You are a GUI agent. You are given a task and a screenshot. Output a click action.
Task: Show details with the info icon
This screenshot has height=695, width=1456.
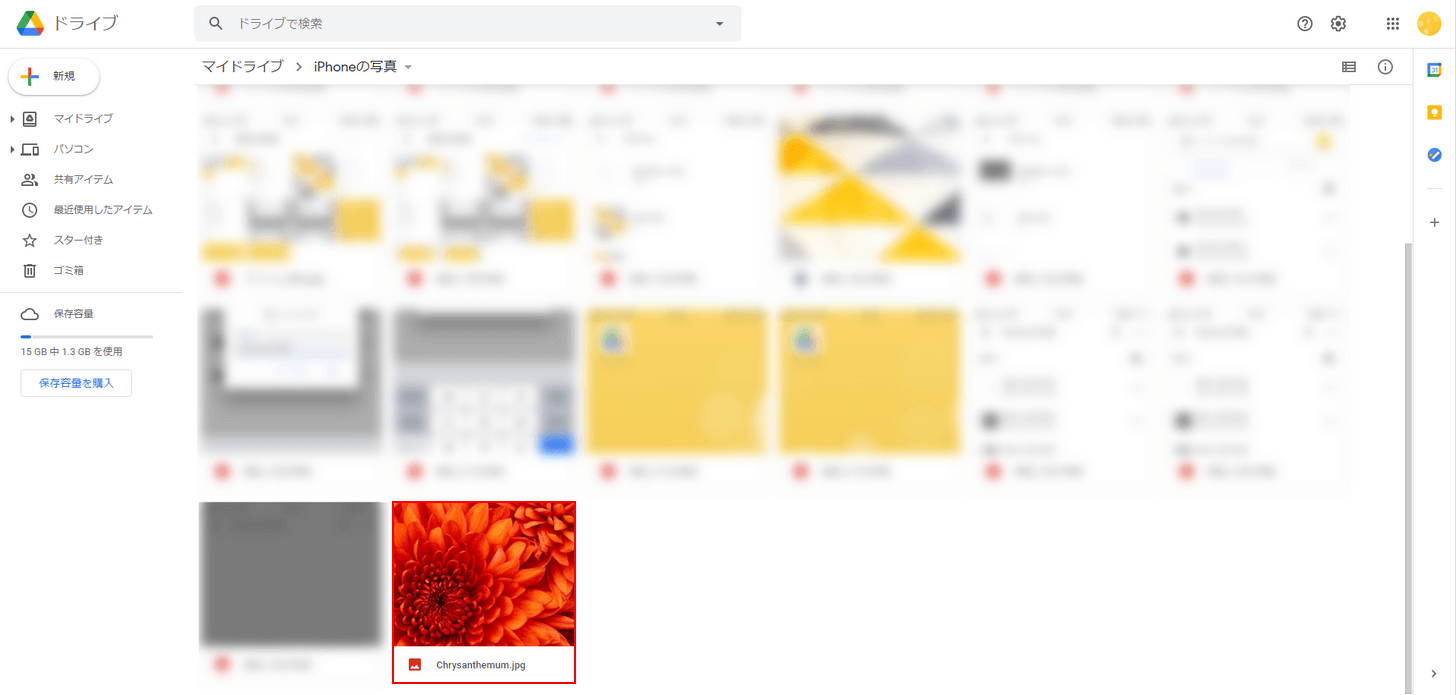(1385, 67)
